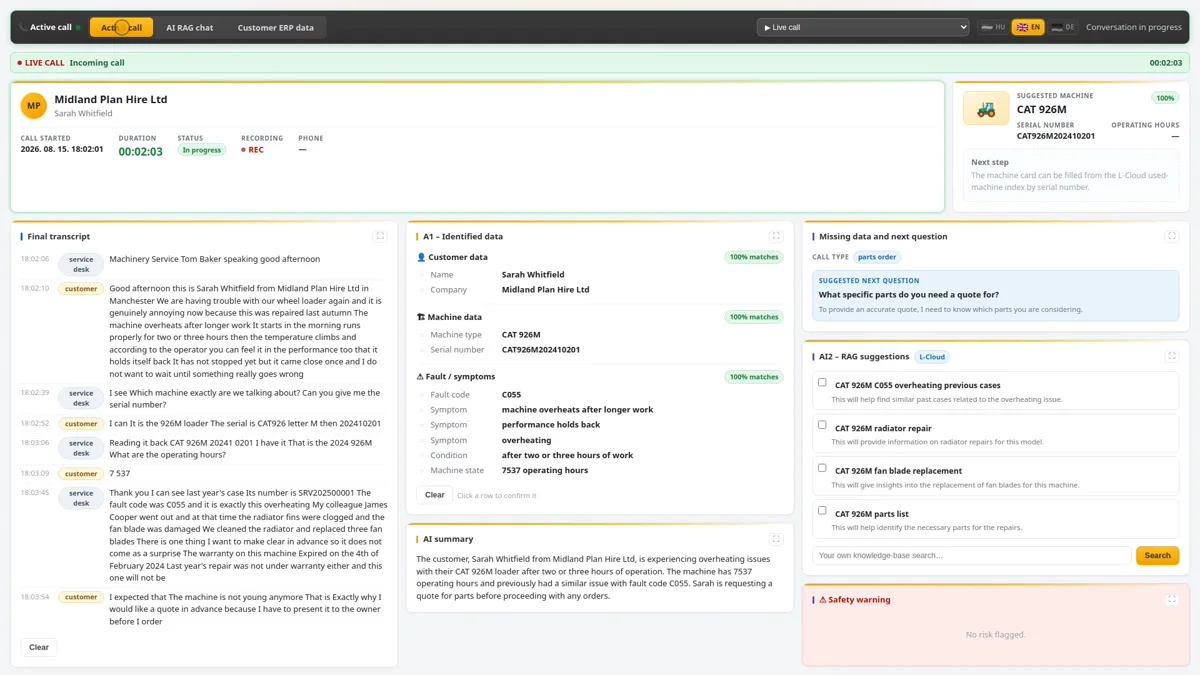
Task: Click the 00:02:03 timer in live call banner
Action: tap(1166, 63)
